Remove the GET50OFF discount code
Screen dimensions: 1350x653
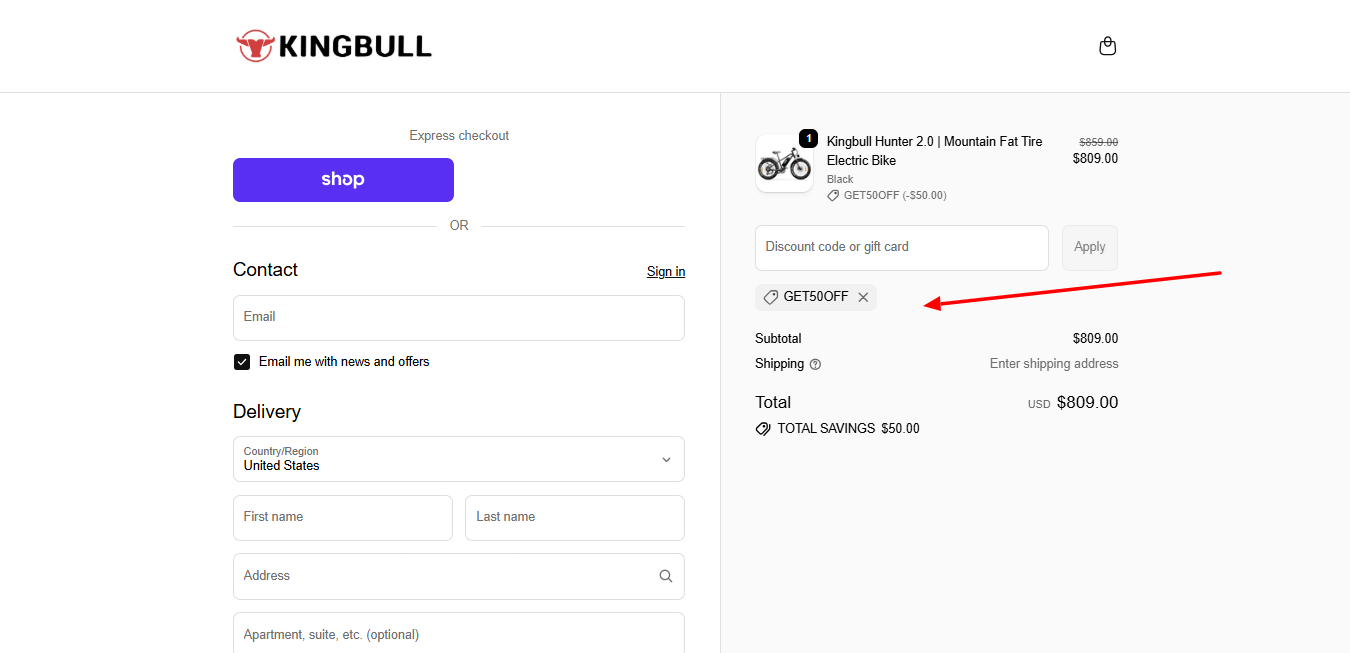pyautogui.click(x=863, y=297)
